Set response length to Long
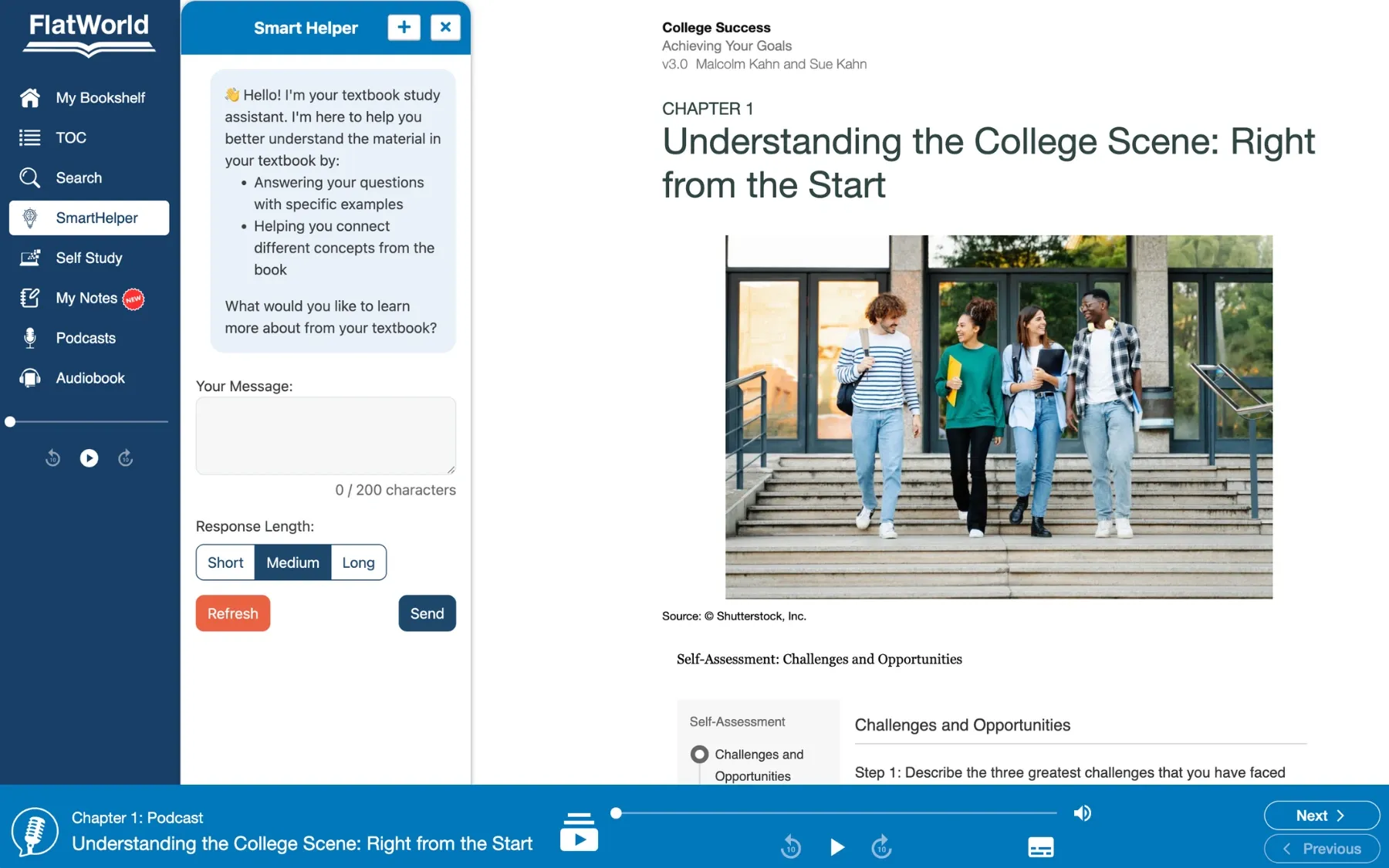 [x=359, y=562]
